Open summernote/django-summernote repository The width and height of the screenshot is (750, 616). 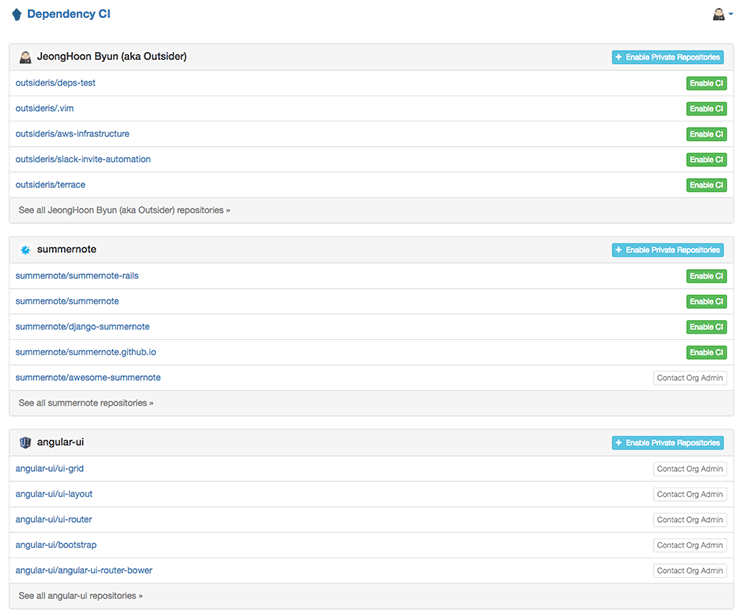coord(82,327)
